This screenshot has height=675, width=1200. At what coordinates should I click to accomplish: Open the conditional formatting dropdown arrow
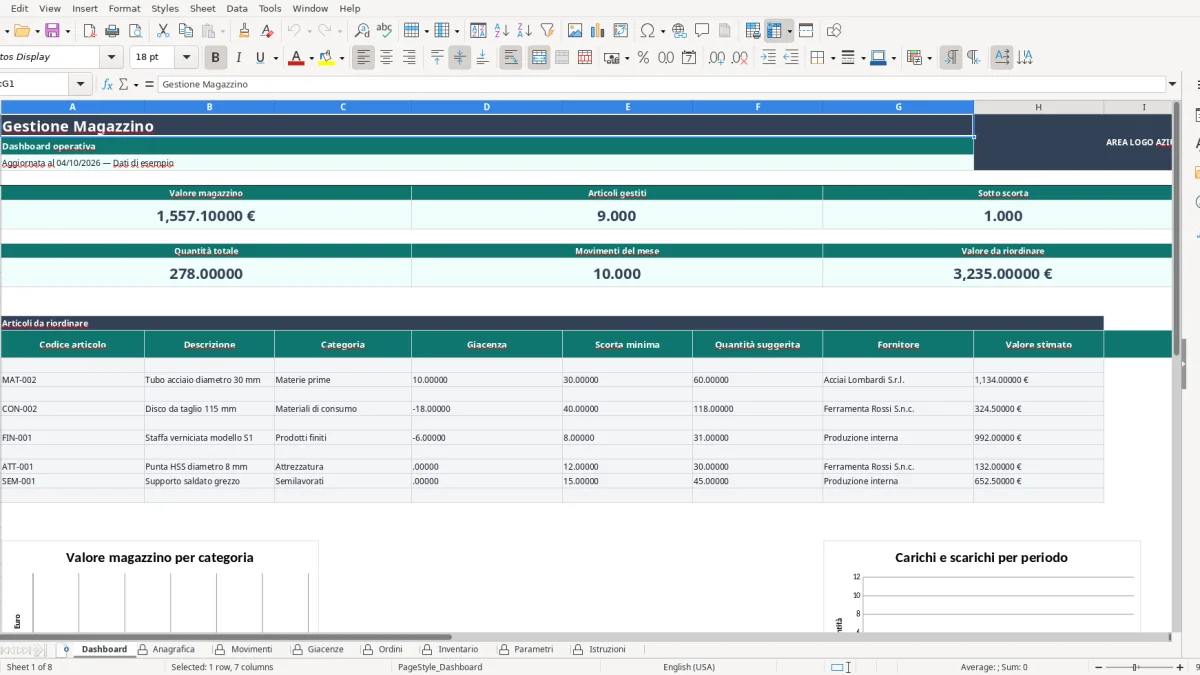(930, 58)
